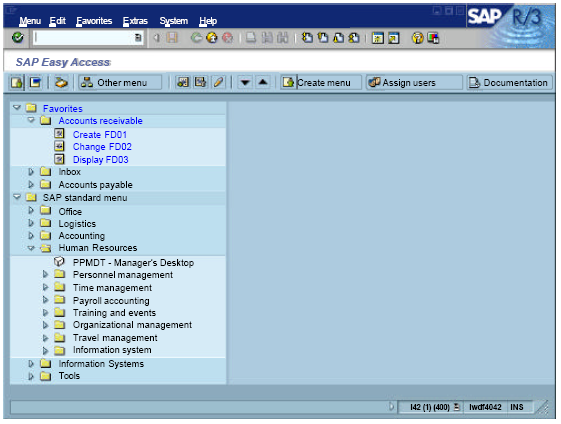Open the command field history dropdown
Viewport: 561px width, 424px height.
coord(138,38)
